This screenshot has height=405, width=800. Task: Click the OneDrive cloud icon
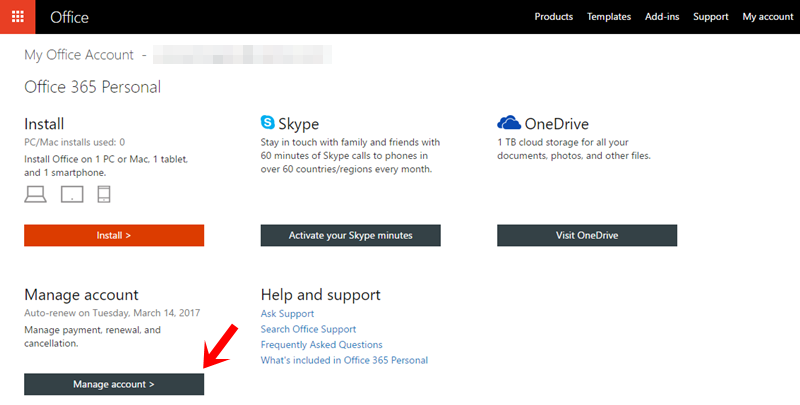tap(509, 123)
